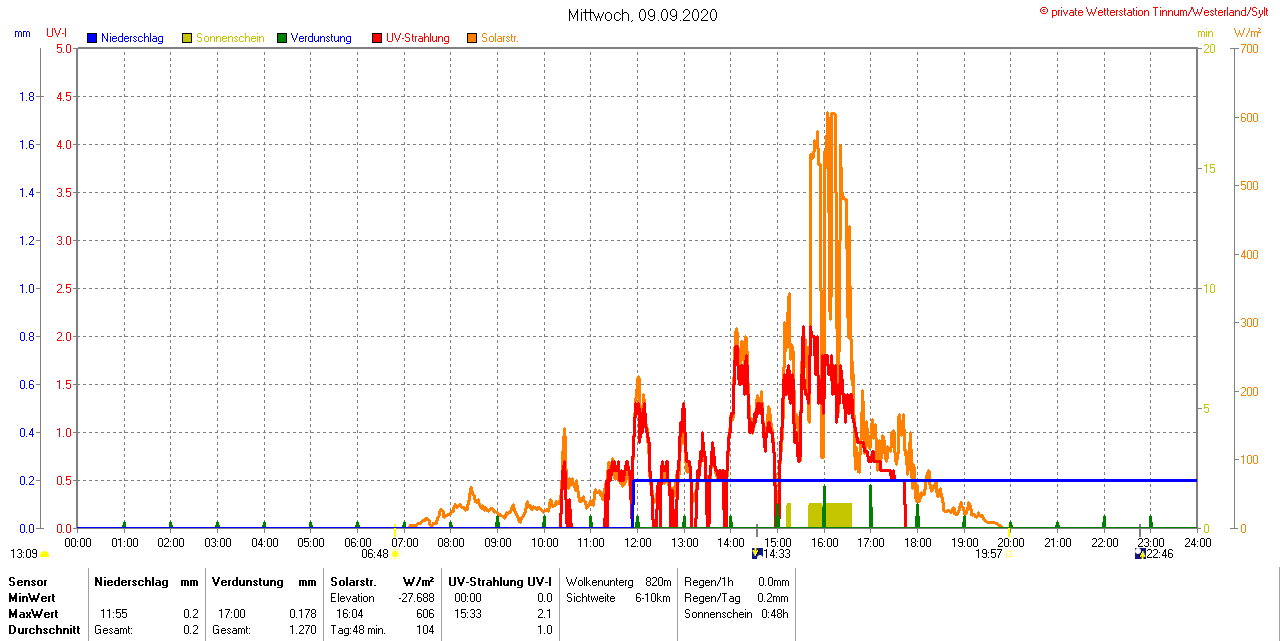Click the UV max value 2.1
The height and width of the screenshot is (641, 1280).
pos(544,613)
